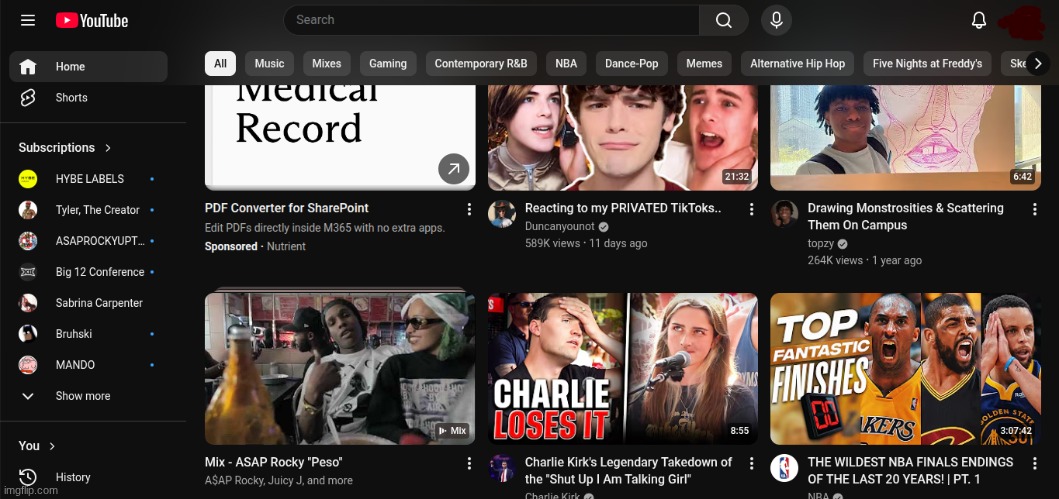Filter by Contemporary R&B chip
This screenshot has height=499, width=1059.
tap(480, 64)
